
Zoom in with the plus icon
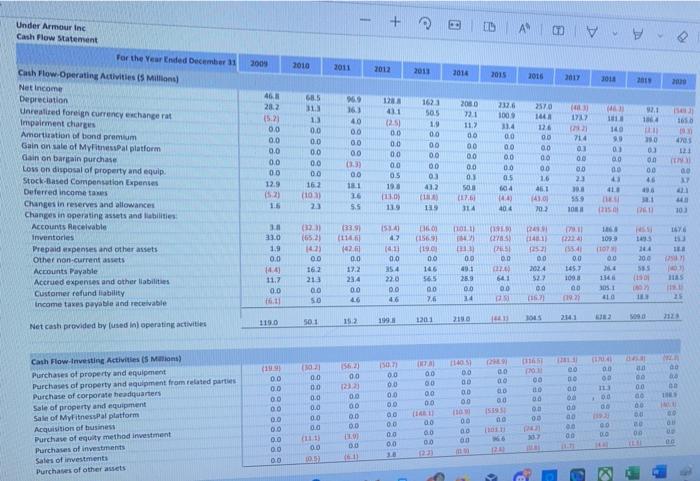(395, 21)
